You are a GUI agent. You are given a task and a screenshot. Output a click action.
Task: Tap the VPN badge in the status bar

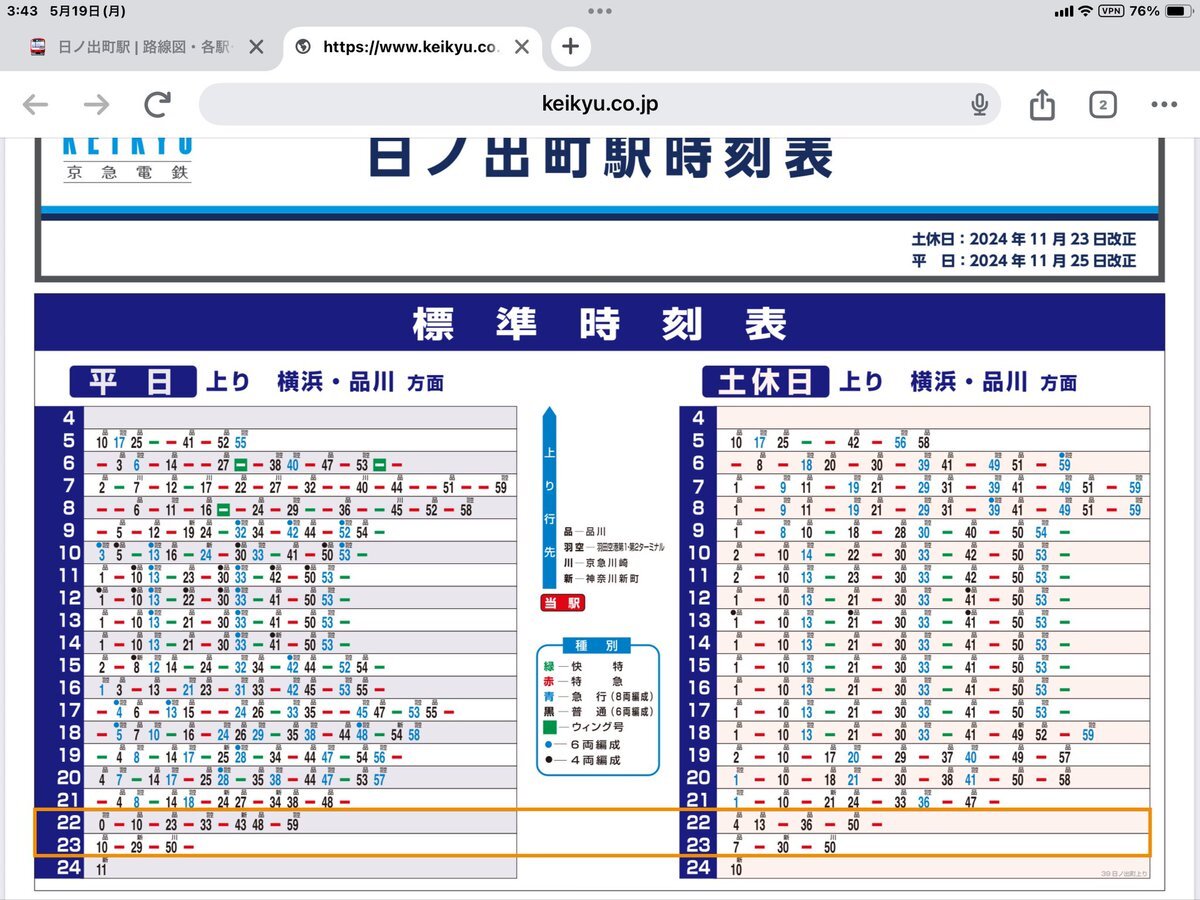click(x=1110, y=11)
